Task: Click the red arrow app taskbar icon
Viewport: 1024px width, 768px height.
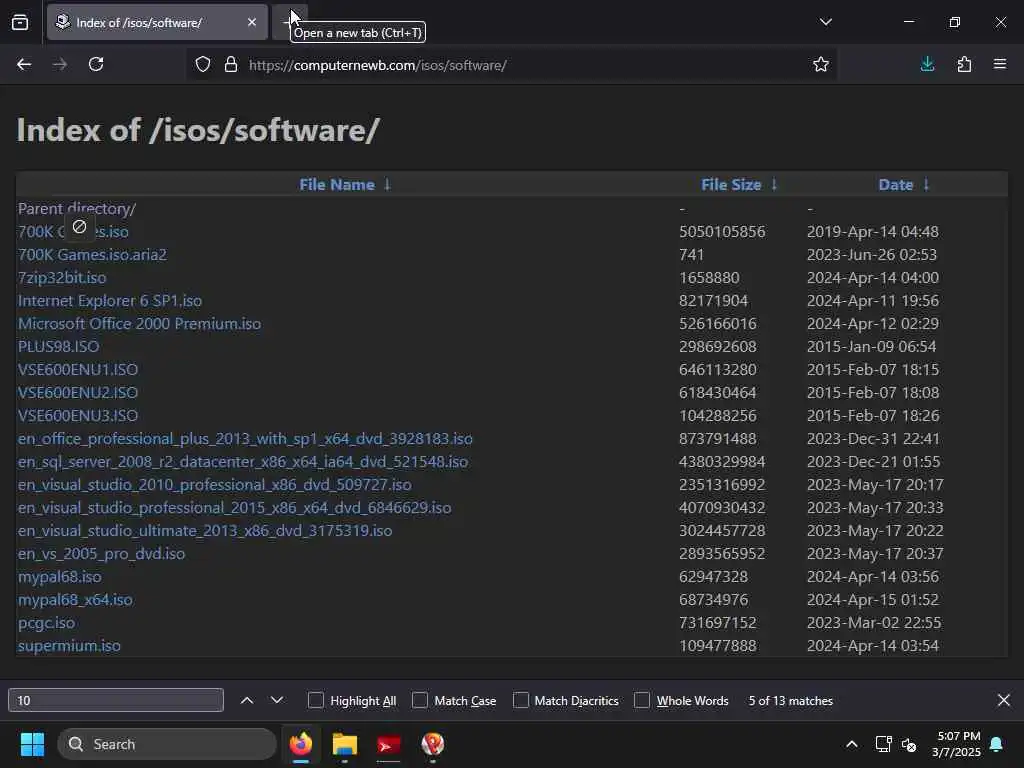Action: pos(389,744)
